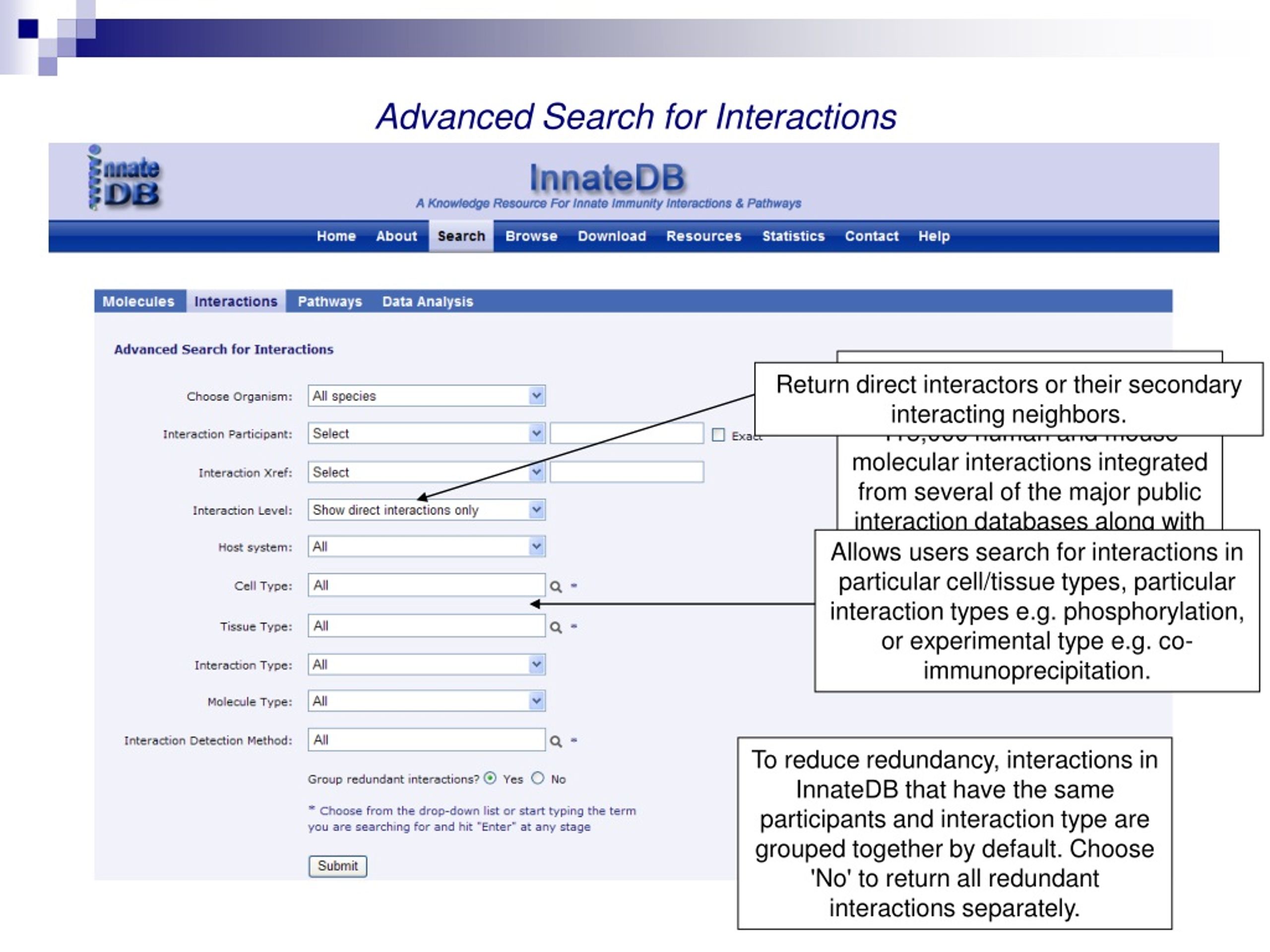
Task: Select Yes for grouping redundant interactions
Action: 490,778
